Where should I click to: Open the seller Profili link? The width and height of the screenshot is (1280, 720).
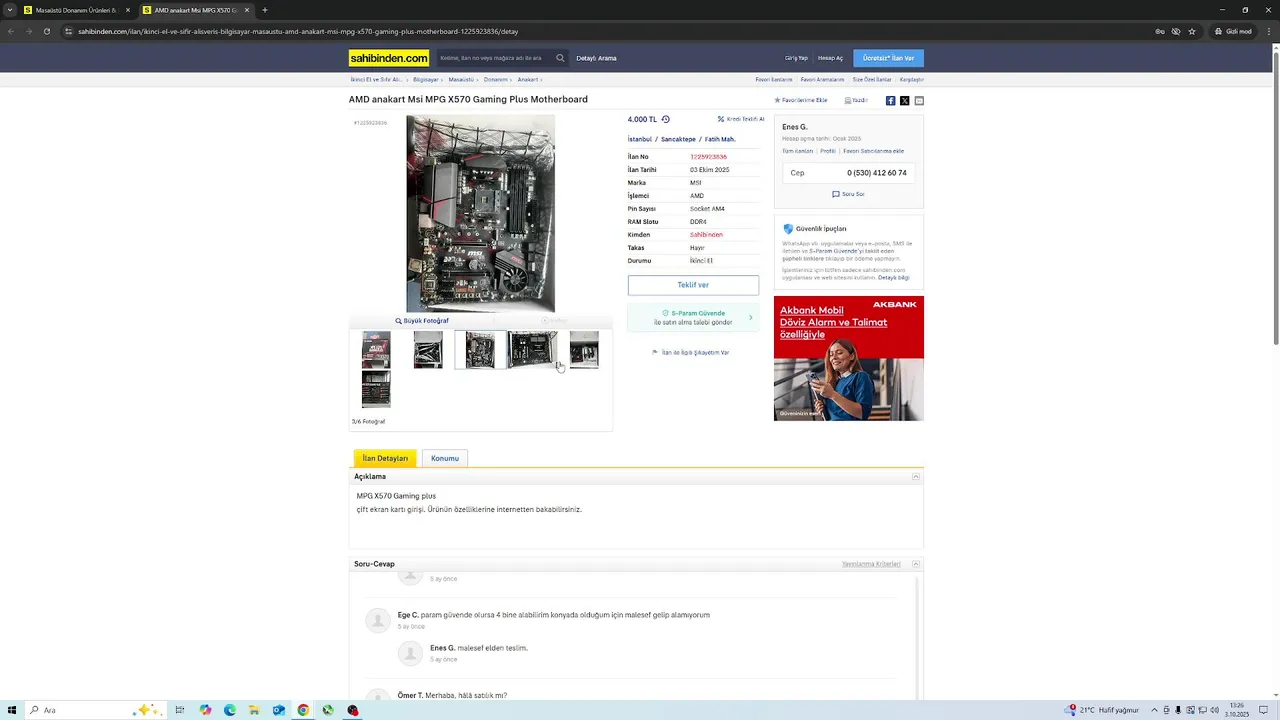[x=828, y=151]
